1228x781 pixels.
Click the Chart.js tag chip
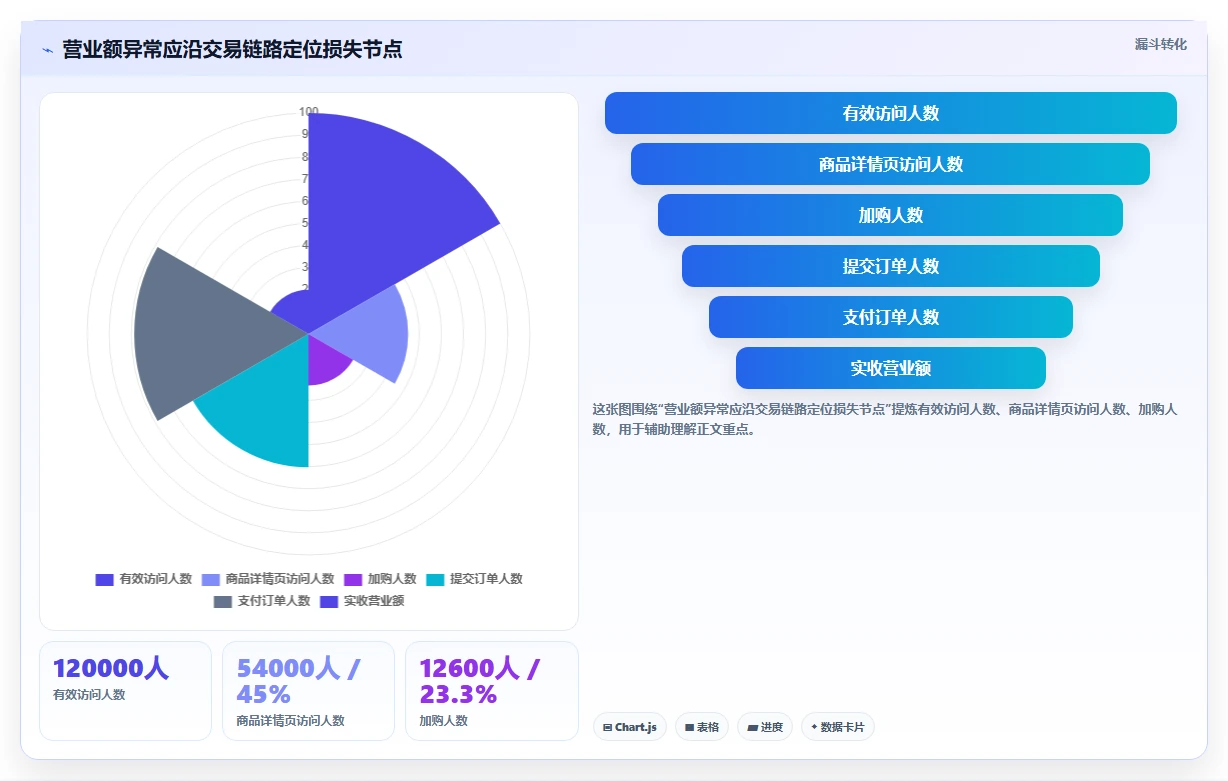tap(630, 727)
